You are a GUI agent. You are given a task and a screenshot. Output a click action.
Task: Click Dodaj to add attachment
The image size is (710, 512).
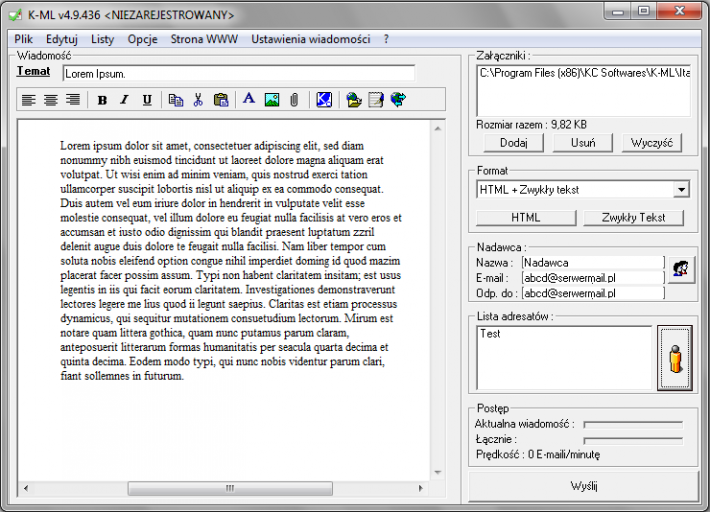pyautogui.click(x=513, y=143)
